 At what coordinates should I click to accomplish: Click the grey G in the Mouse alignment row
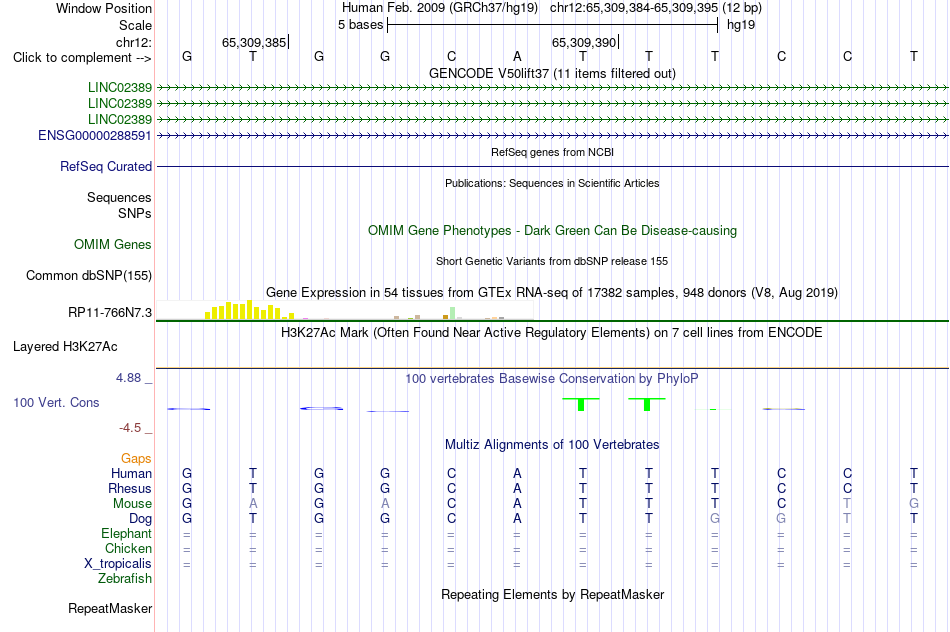coord(914,504)
